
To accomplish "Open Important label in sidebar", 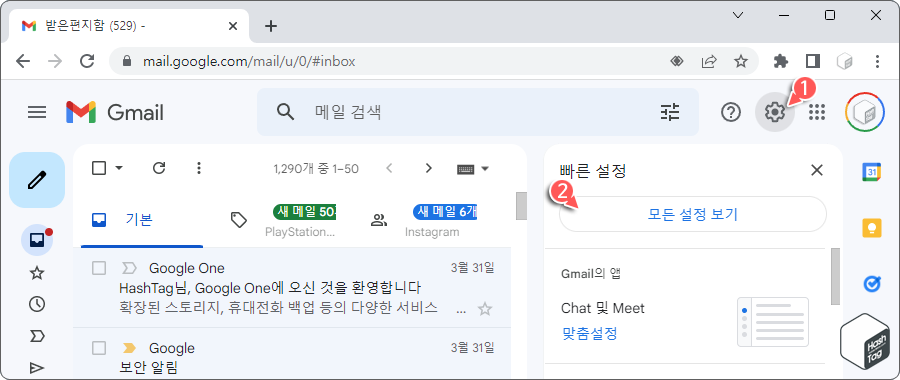I will click(37, 336).
